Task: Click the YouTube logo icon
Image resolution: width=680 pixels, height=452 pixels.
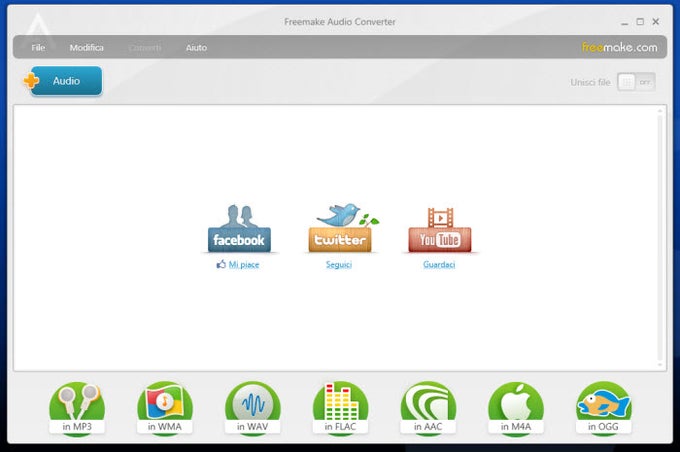Action: pos(440,230)
